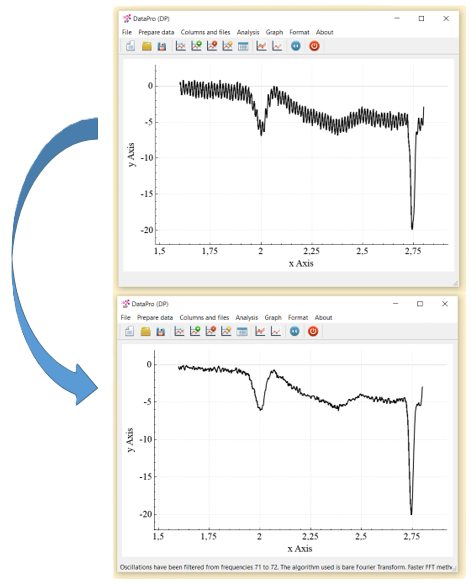
Task: Click blue rewind circle icon in top window
Action: (296, 46)
